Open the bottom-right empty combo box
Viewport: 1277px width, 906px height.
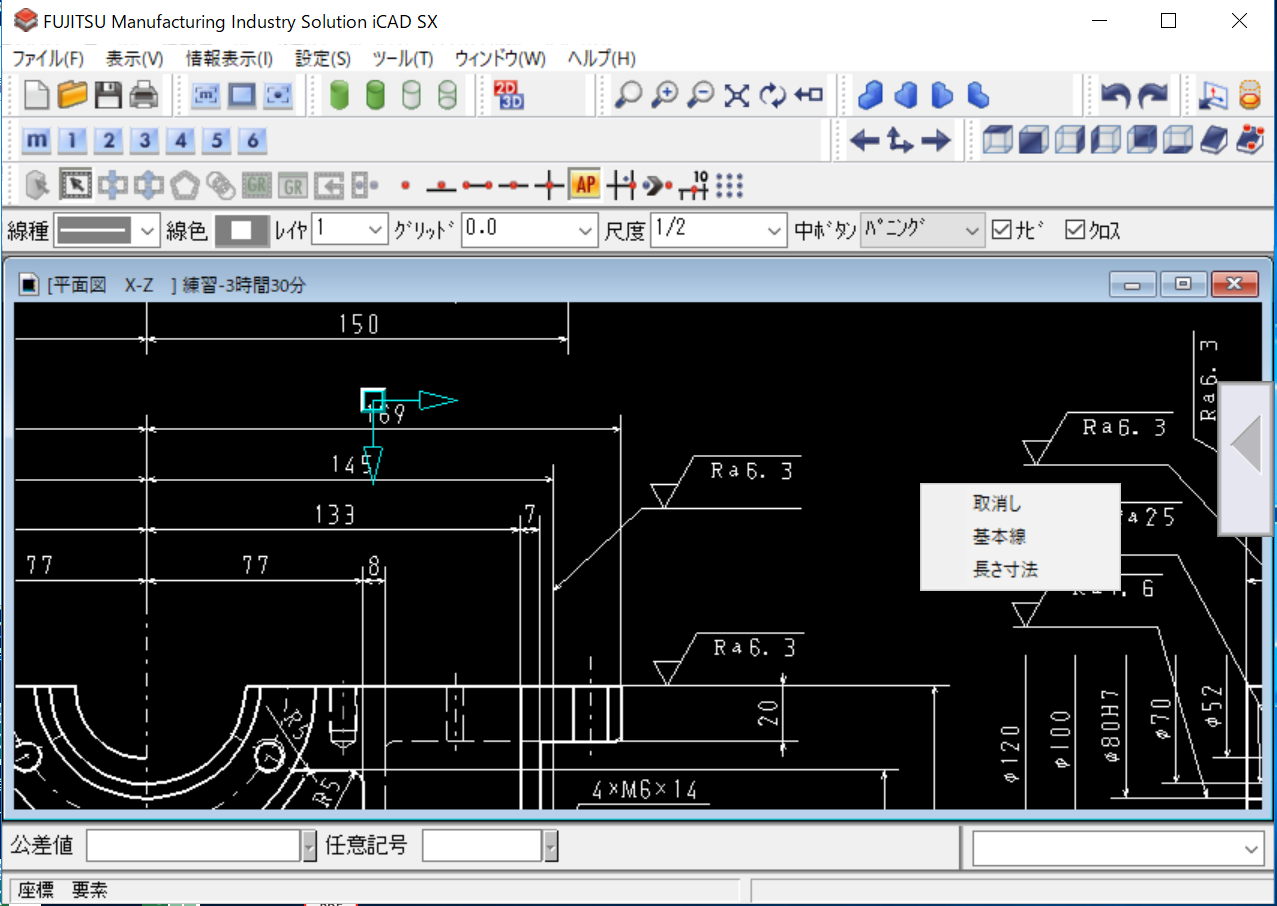[1119, 849]
